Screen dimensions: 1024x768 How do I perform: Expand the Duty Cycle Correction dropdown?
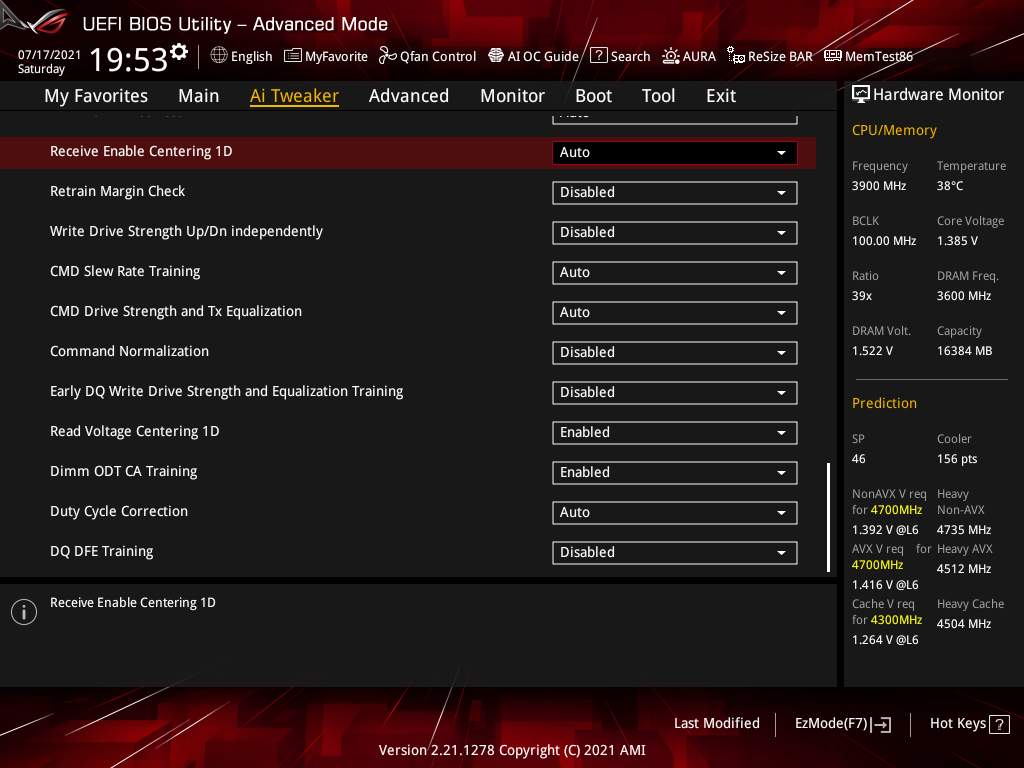pyautogui.click(x=675, y=513)
